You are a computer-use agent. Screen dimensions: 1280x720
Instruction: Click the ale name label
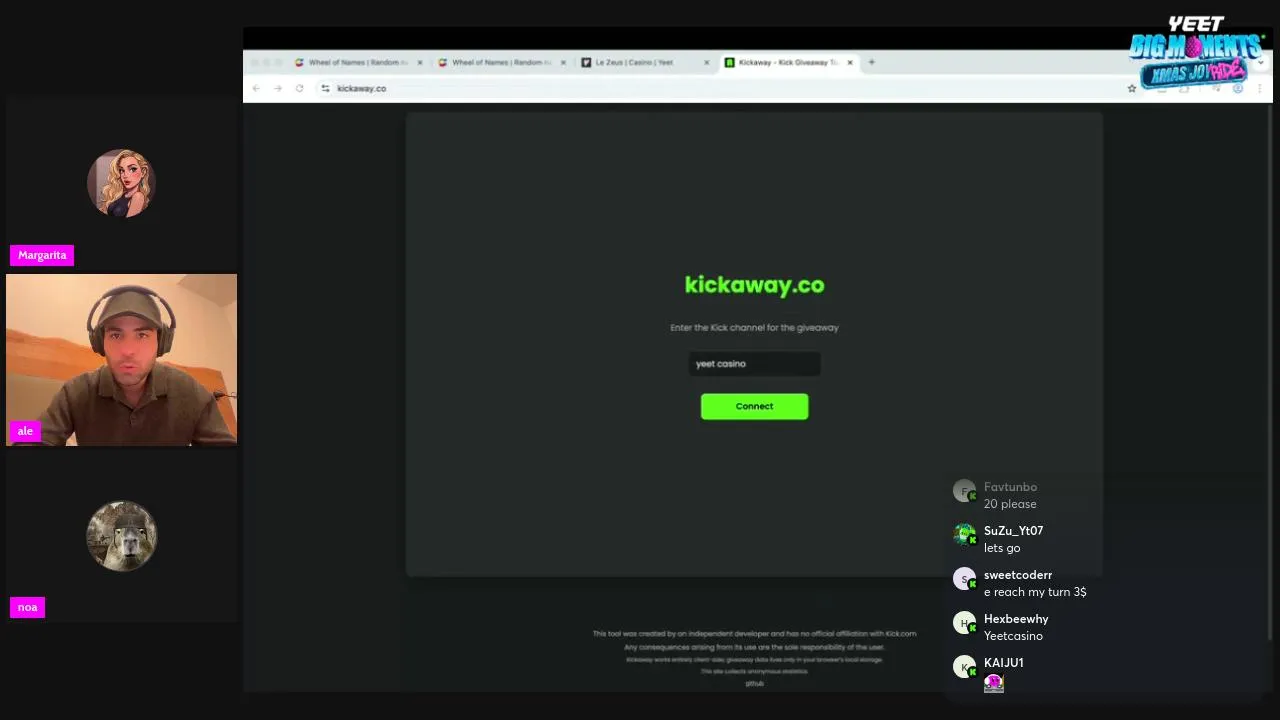[25, 431]
